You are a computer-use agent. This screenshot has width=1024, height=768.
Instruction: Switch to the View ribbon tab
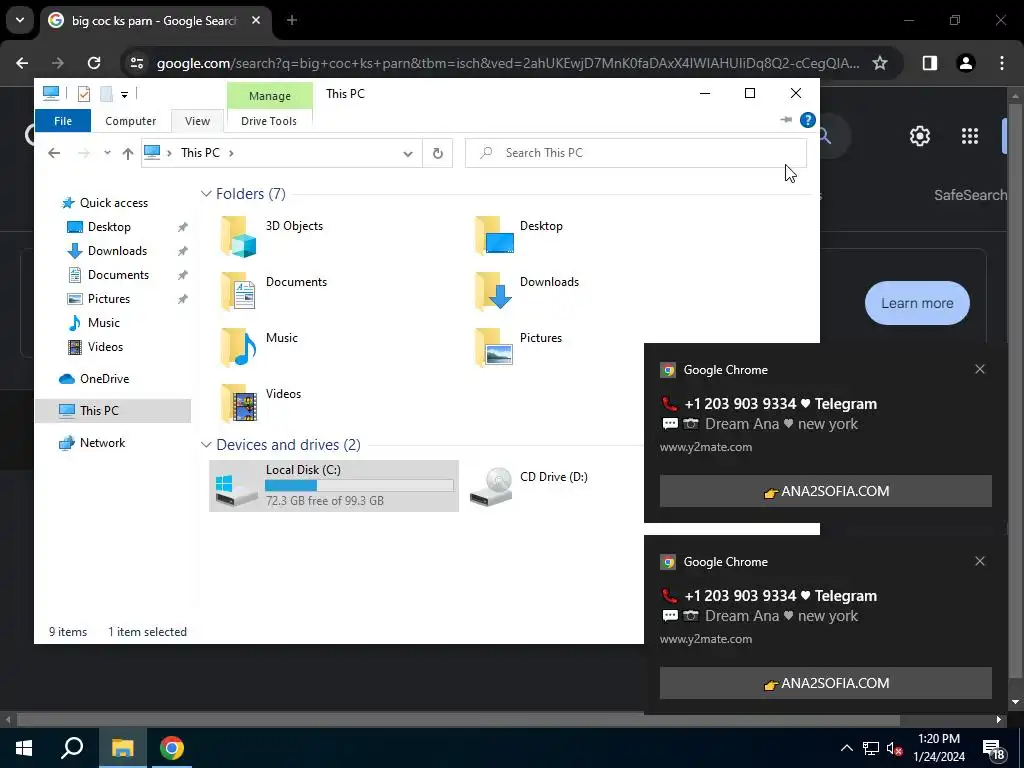197,121
